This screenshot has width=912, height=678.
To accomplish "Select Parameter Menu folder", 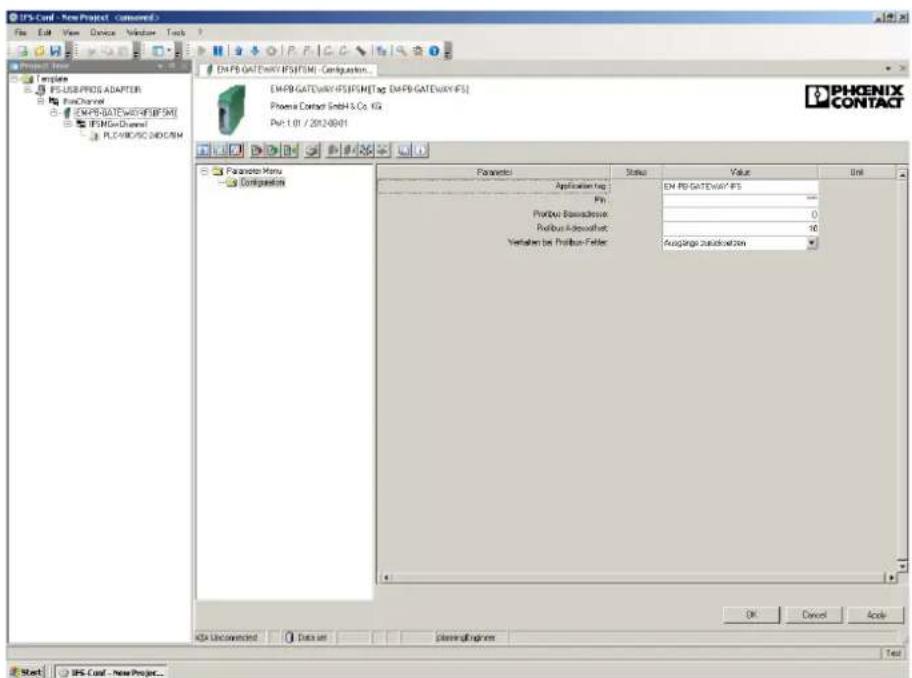I will (x=254, y=171).
